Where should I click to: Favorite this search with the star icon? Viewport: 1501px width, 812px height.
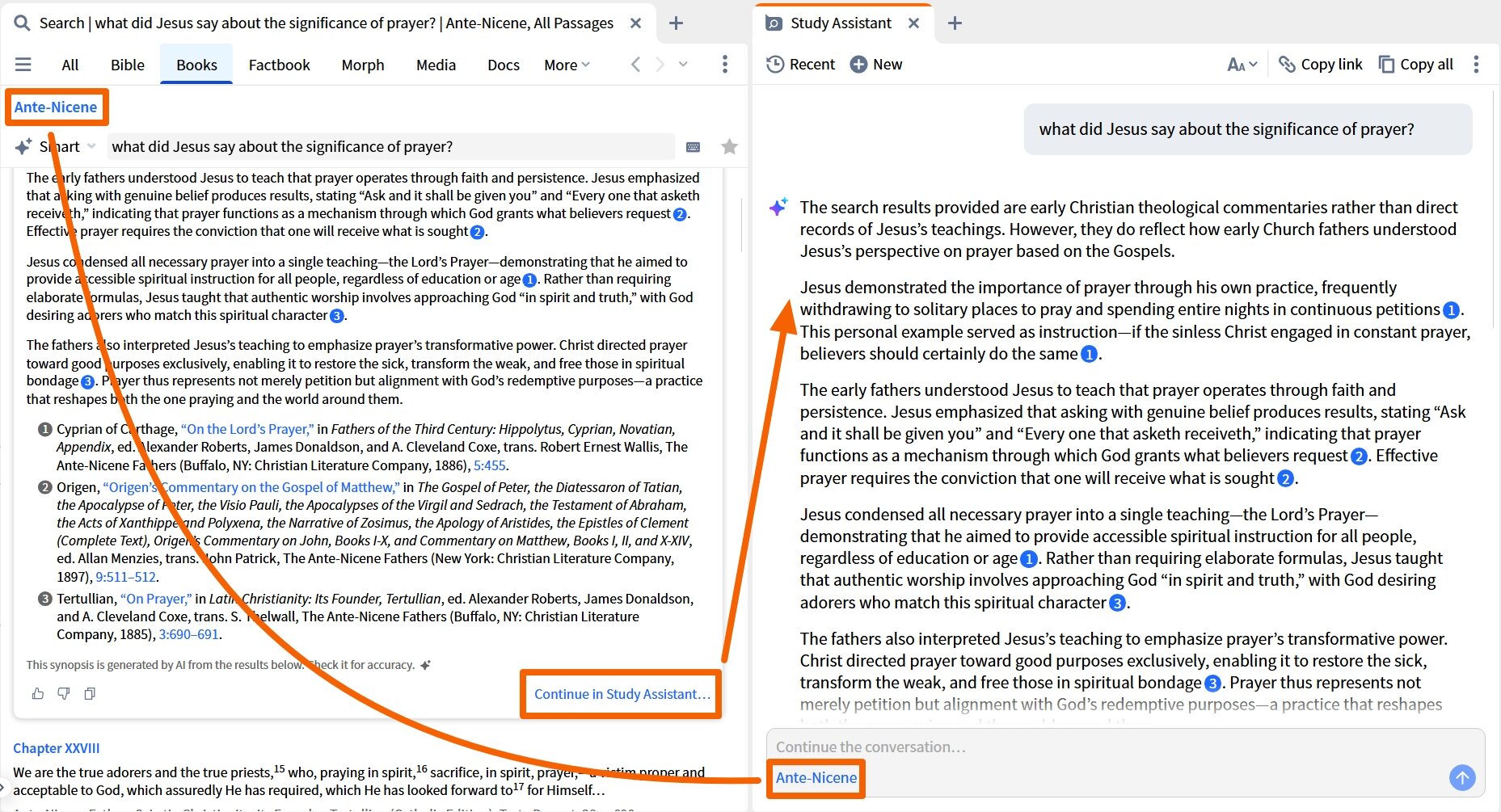click(x=729, y=147)
